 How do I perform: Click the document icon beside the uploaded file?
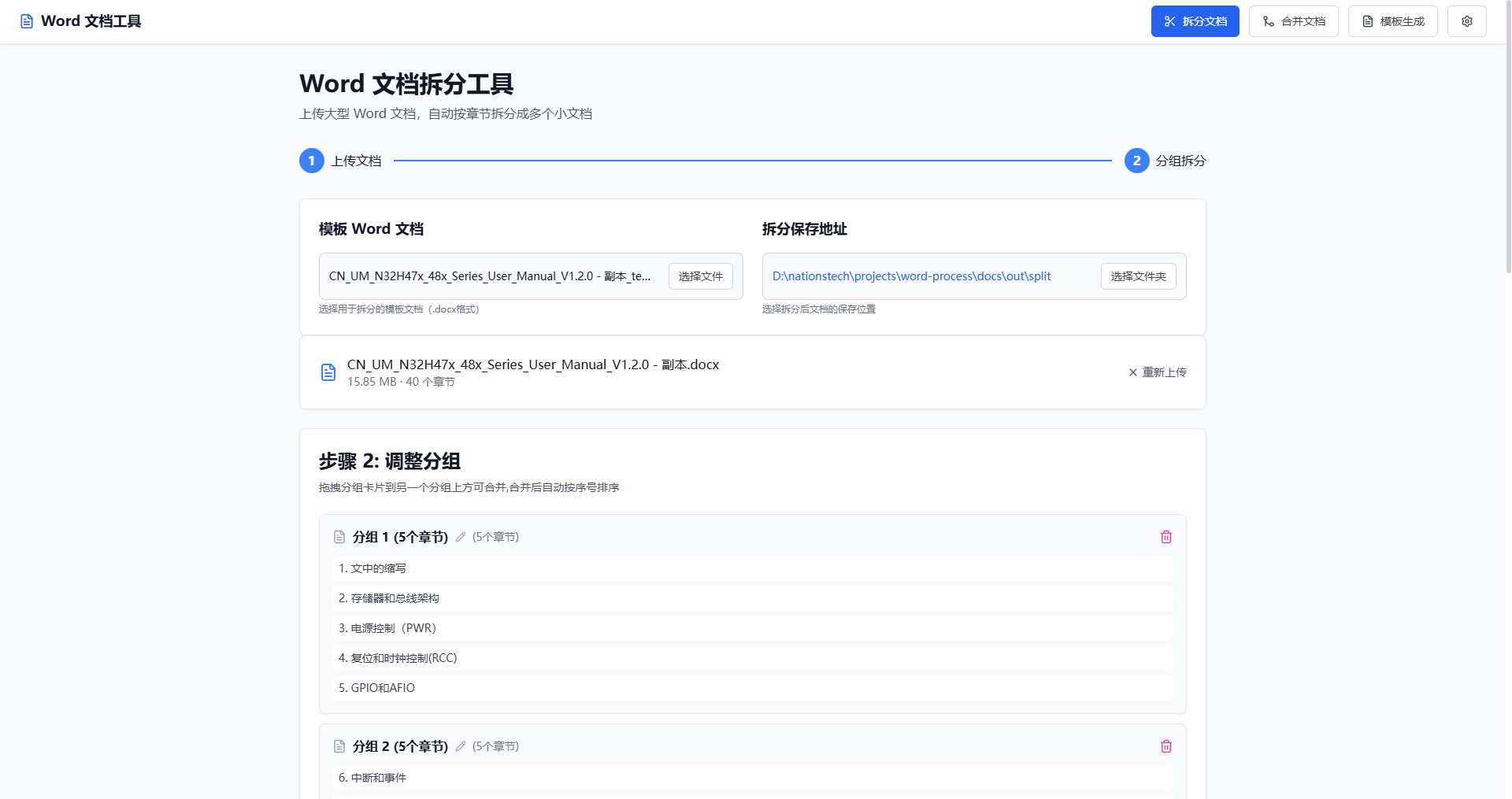point(328,372)
